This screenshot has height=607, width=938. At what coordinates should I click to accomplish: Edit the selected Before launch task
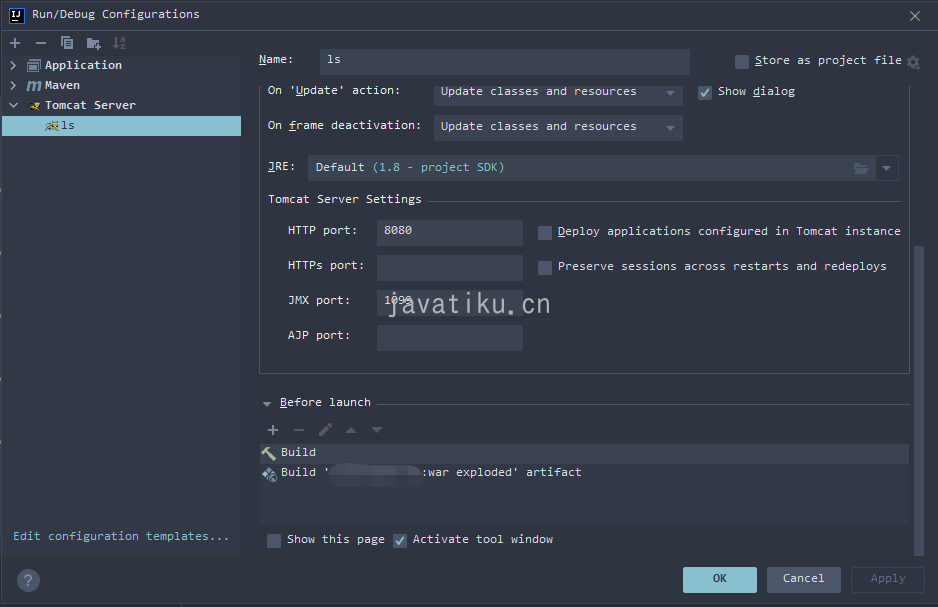tap(325, 430)
